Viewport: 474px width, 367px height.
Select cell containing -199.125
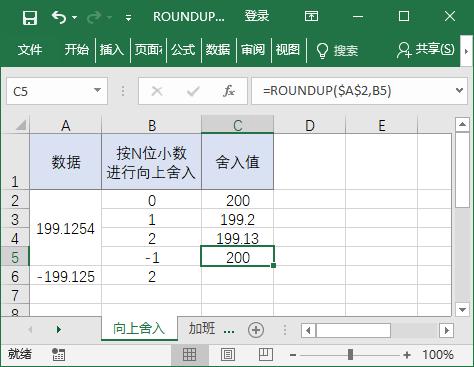coord(66,276)
